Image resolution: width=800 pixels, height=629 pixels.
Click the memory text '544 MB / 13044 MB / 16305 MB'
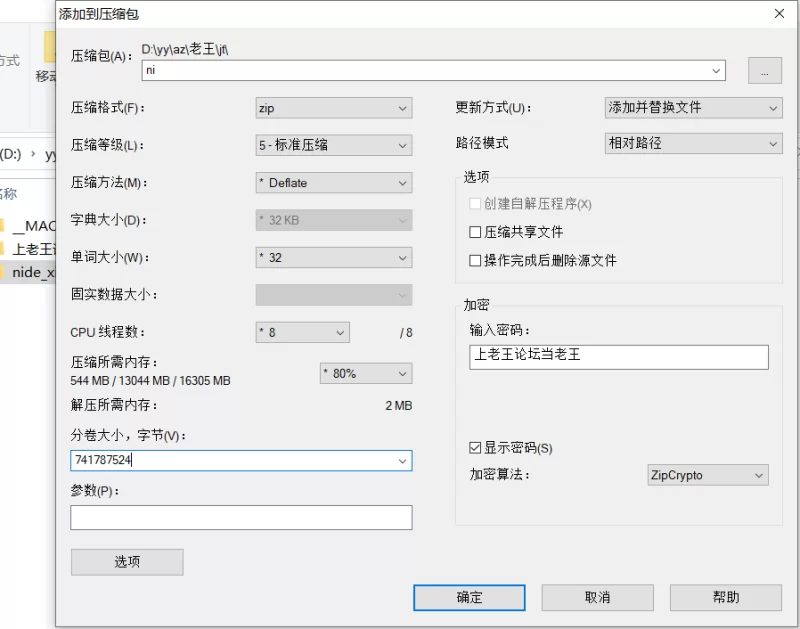pyautogui.click(x=151, y=381)
